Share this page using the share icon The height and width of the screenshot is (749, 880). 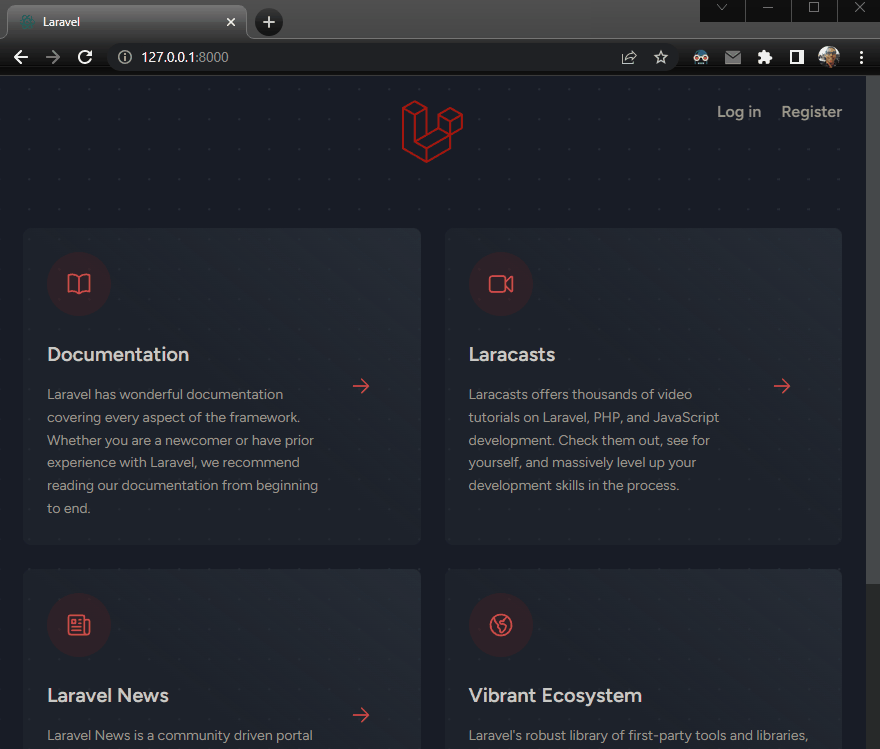(x=629, y=57)
